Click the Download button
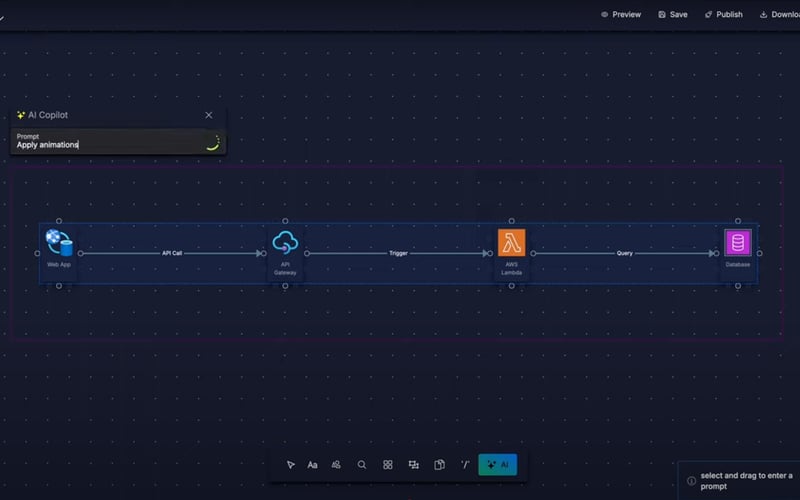The image size is (800, 500). [x=780, y=14]
